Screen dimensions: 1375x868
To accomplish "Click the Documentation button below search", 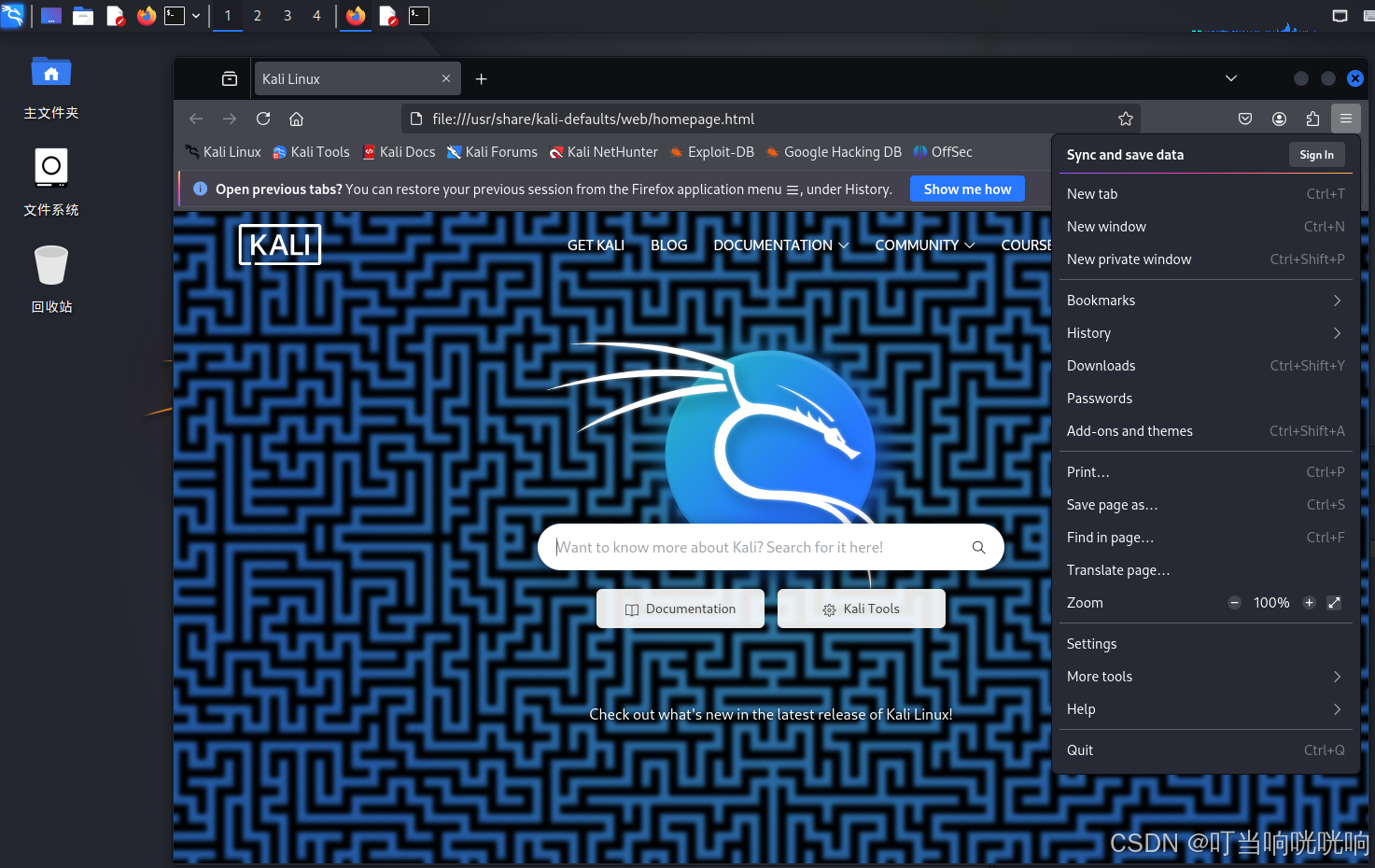I will [x=680, y=609].
